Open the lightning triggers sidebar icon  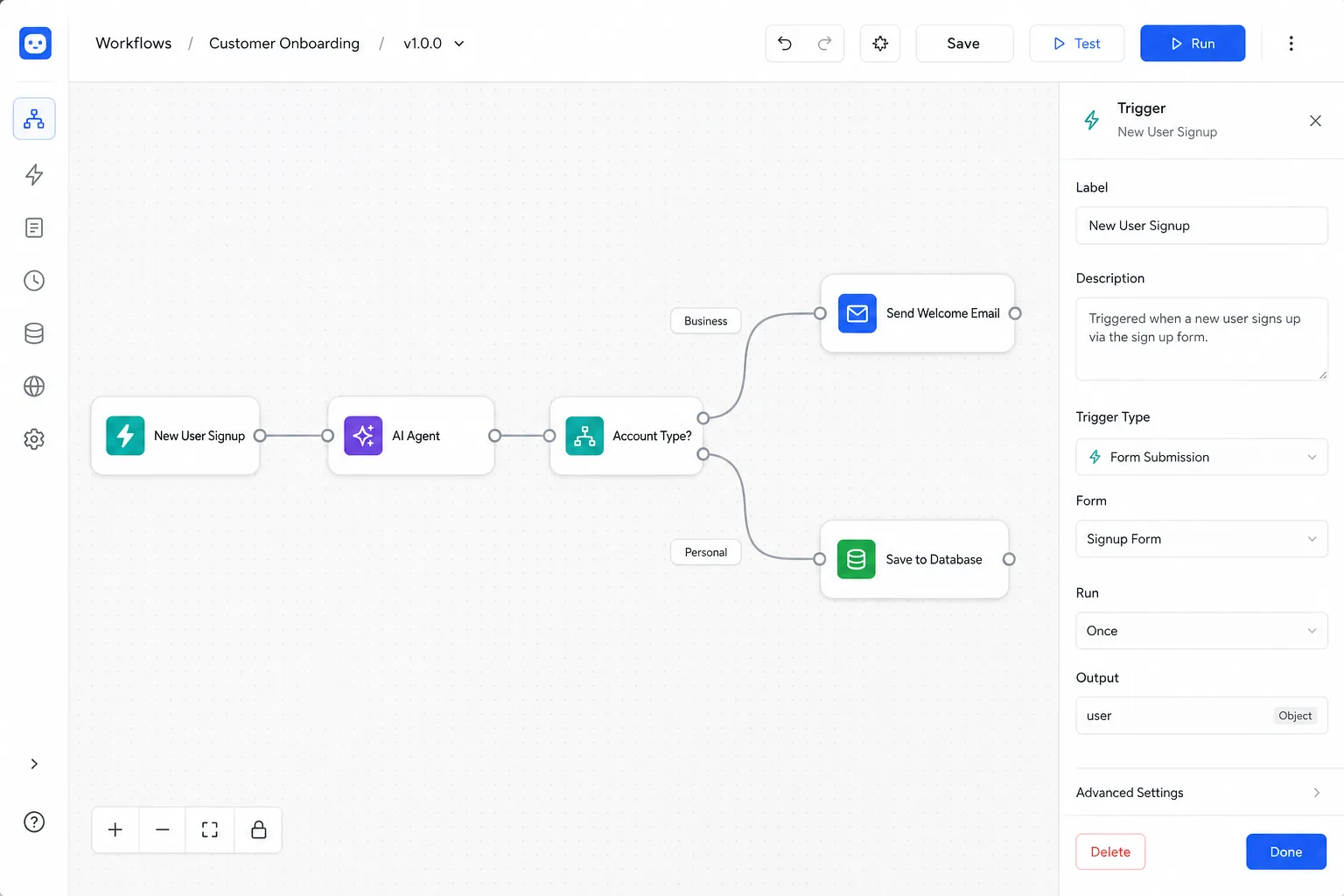34,175
